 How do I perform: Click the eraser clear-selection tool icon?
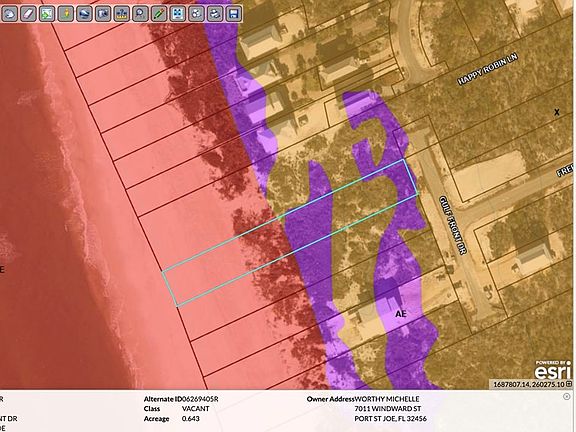coord(28,14)
